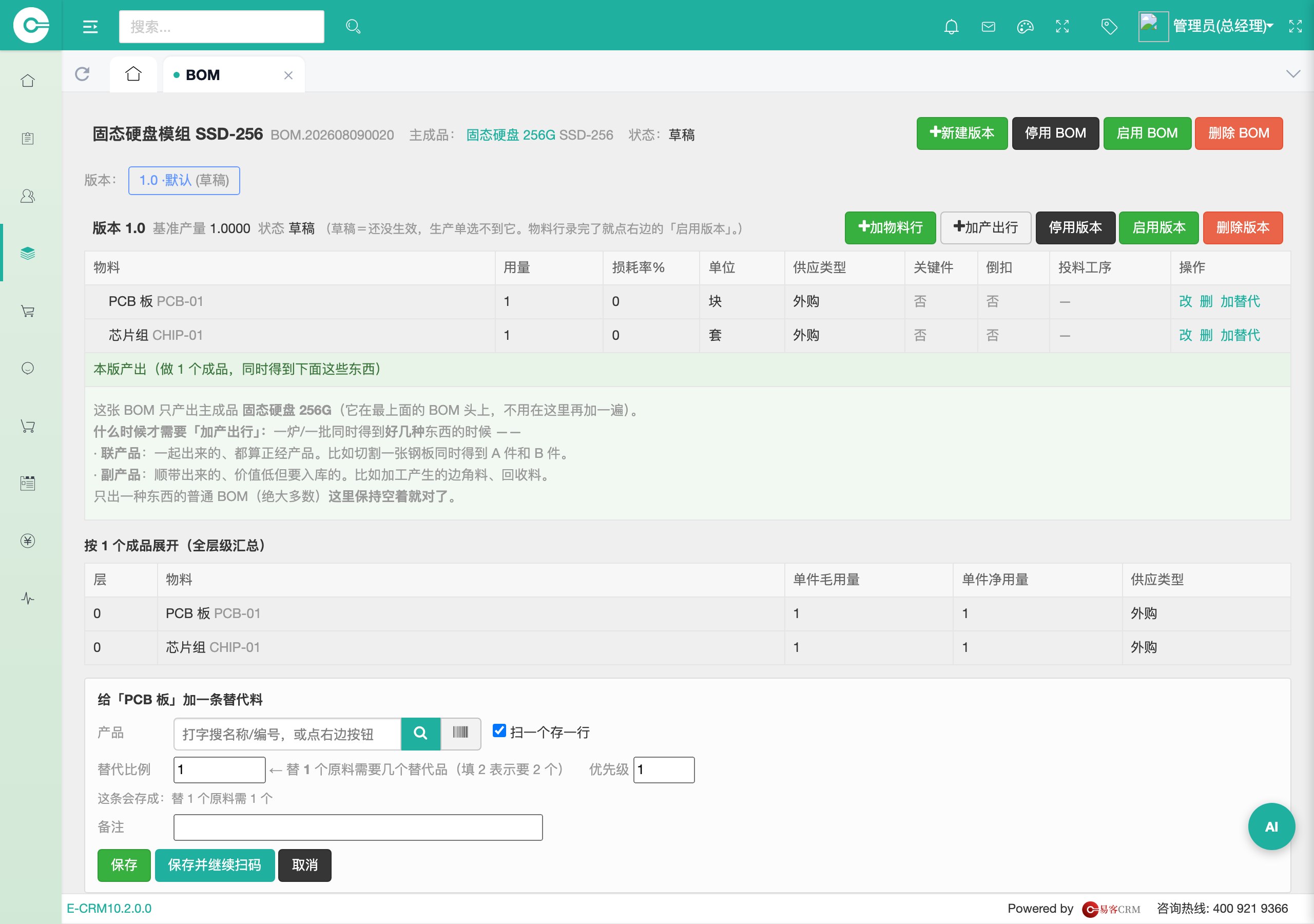Viewport: 1314px width, 924px height.
Task: Focus the 替代比例 input field
Action: click(x=220, y=769)
